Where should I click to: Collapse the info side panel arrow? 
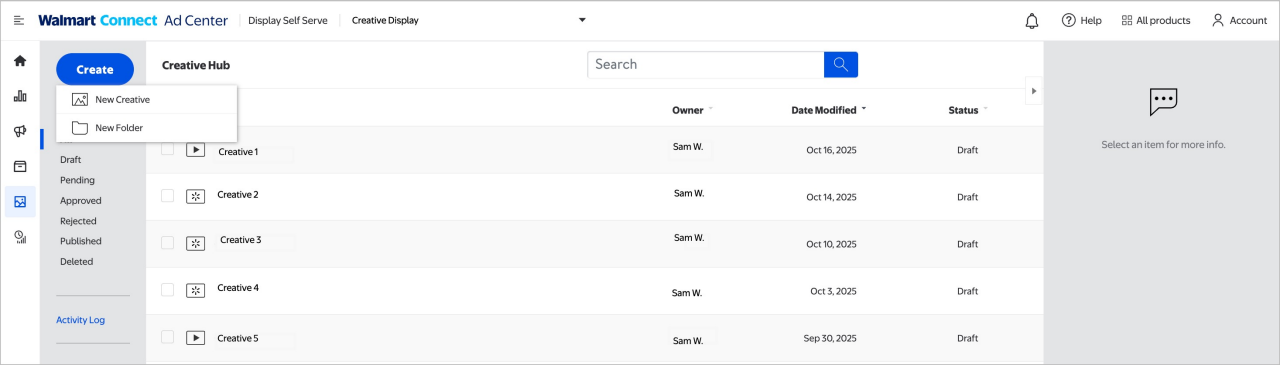click(x=1034, y=91)
